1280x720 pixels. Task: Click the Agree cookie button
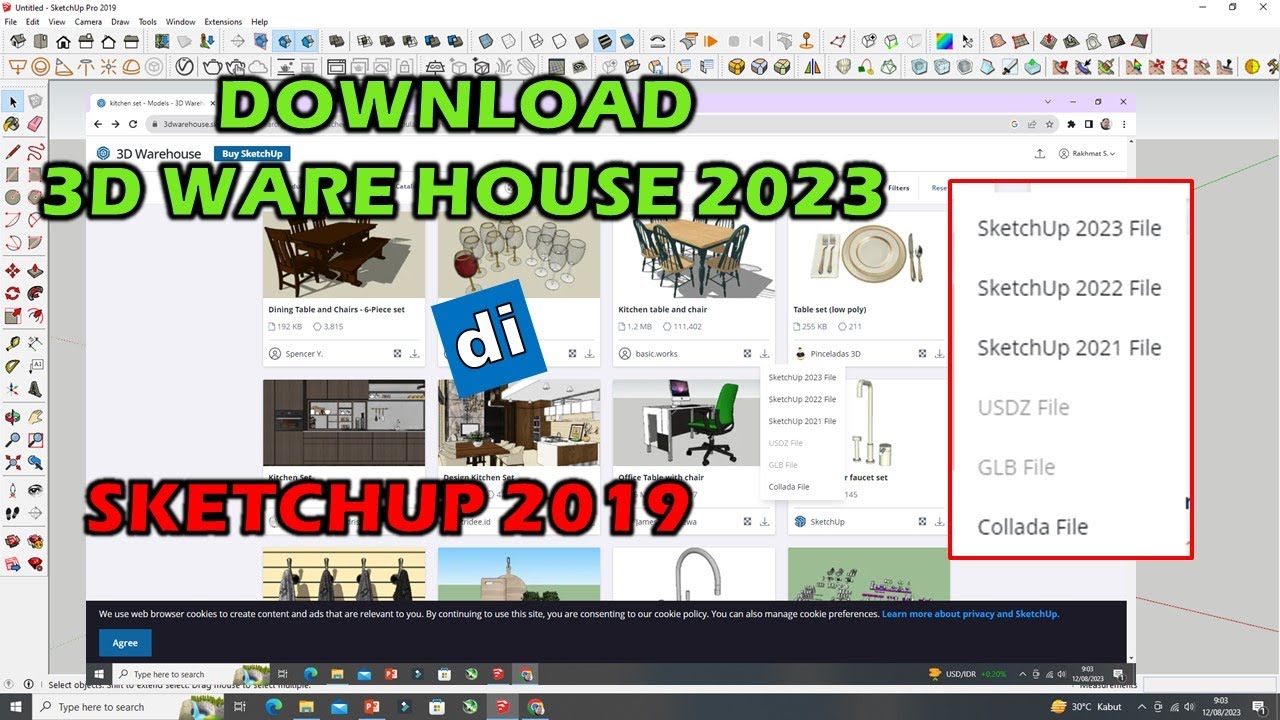click(125, 643)
